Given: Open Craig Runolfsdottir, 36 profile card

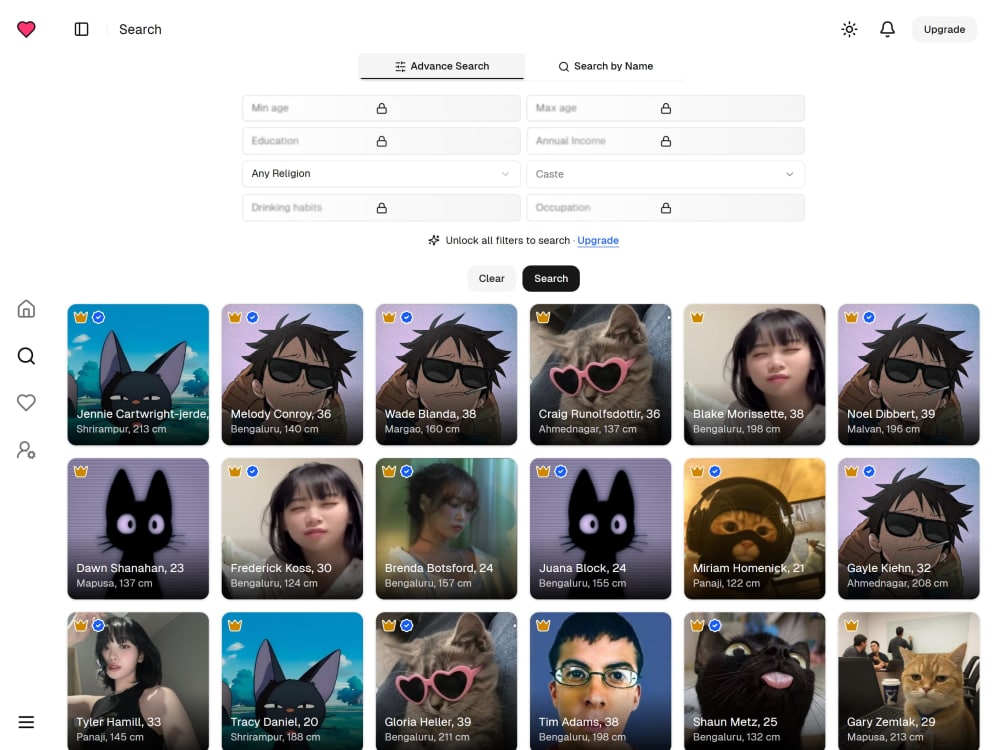Looking at the screenshot, I should tap(601, 374).
